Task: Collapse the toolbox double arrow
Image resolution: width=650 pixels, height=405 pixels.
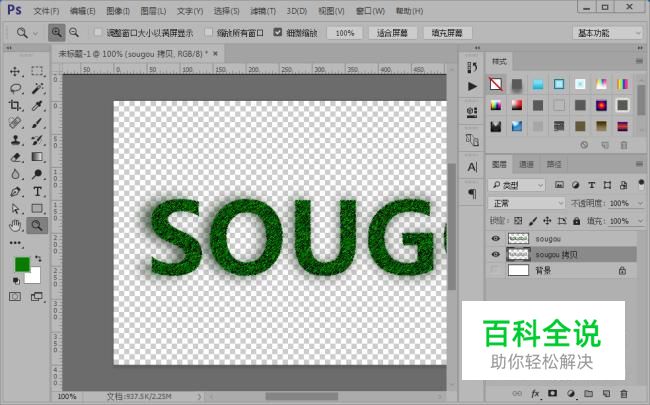Action: [x=8, y=48]
